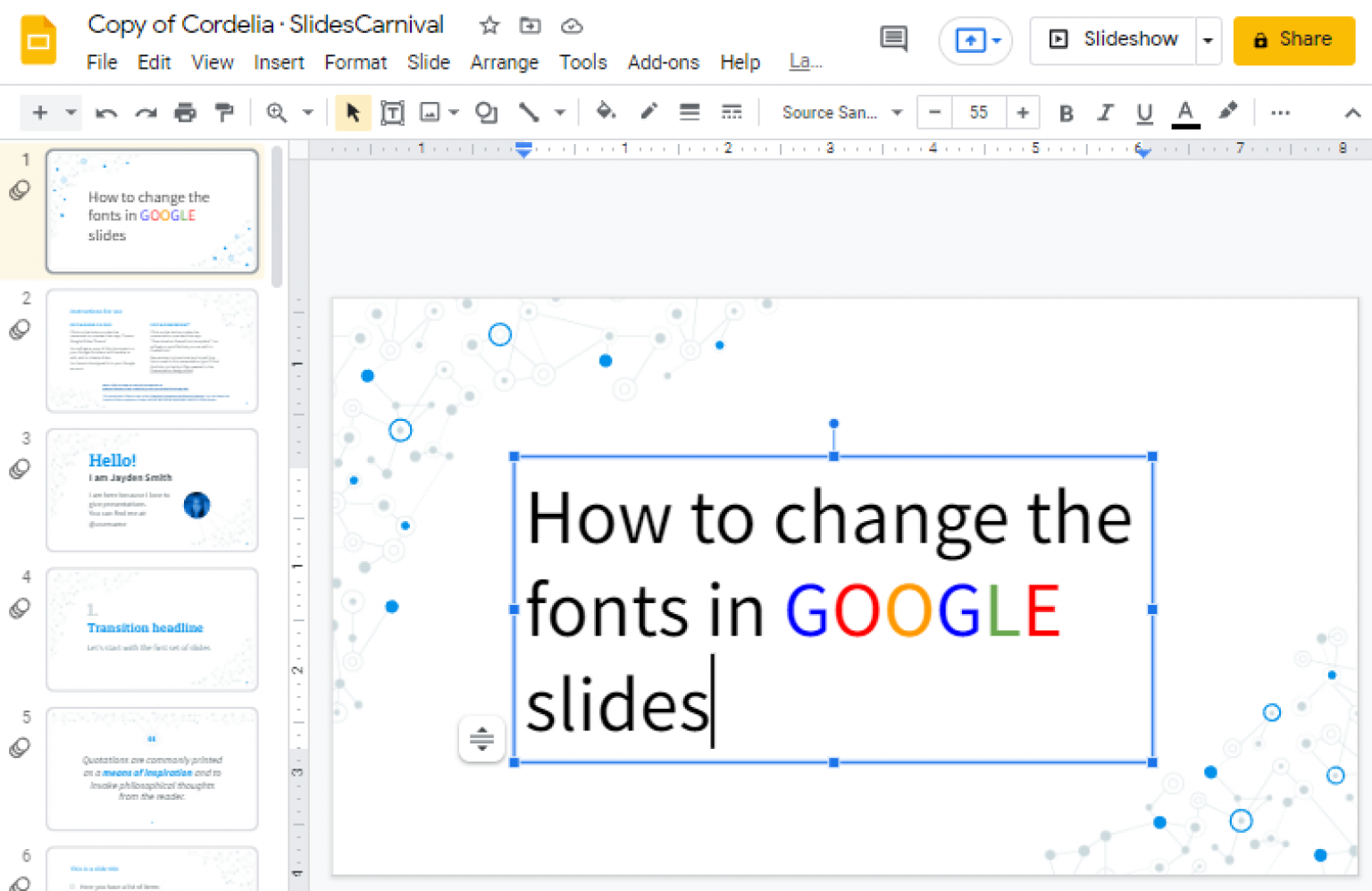Open the Add-ons menu
Image resolution: width=1372 pixels, height=891 pixels.
[664, 63]
